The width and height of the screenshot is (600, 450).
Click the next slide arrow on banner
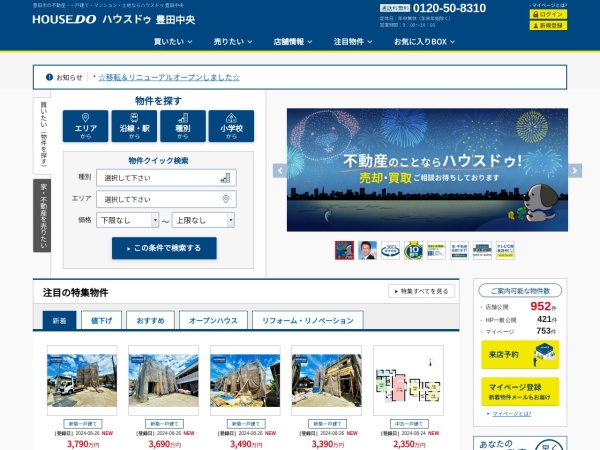575,171
